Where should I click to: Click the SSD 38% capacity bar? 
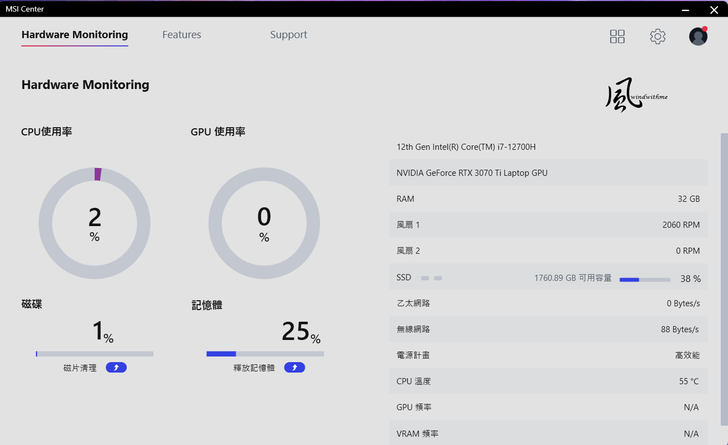tap(645, 280)
